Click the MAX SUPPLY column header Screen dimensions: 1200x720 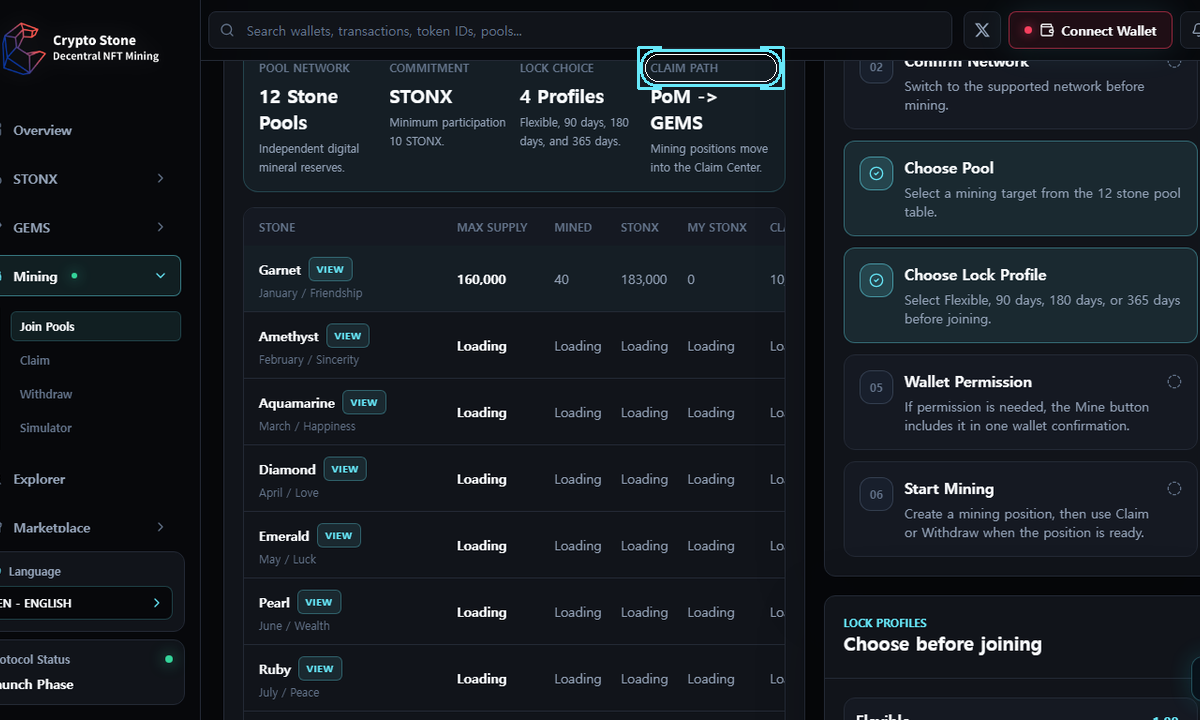click(x=492, y=228)
